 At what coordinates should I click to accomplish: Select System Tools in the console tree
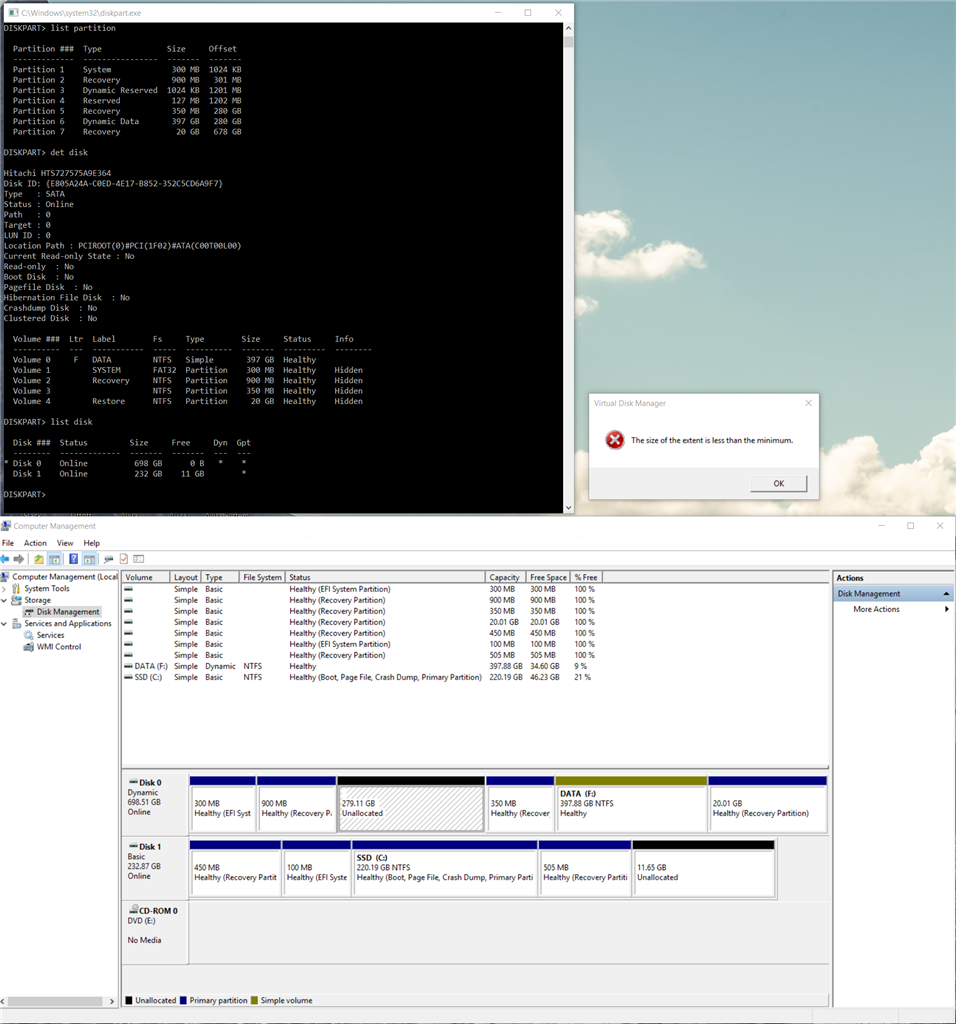pos(46,588)
